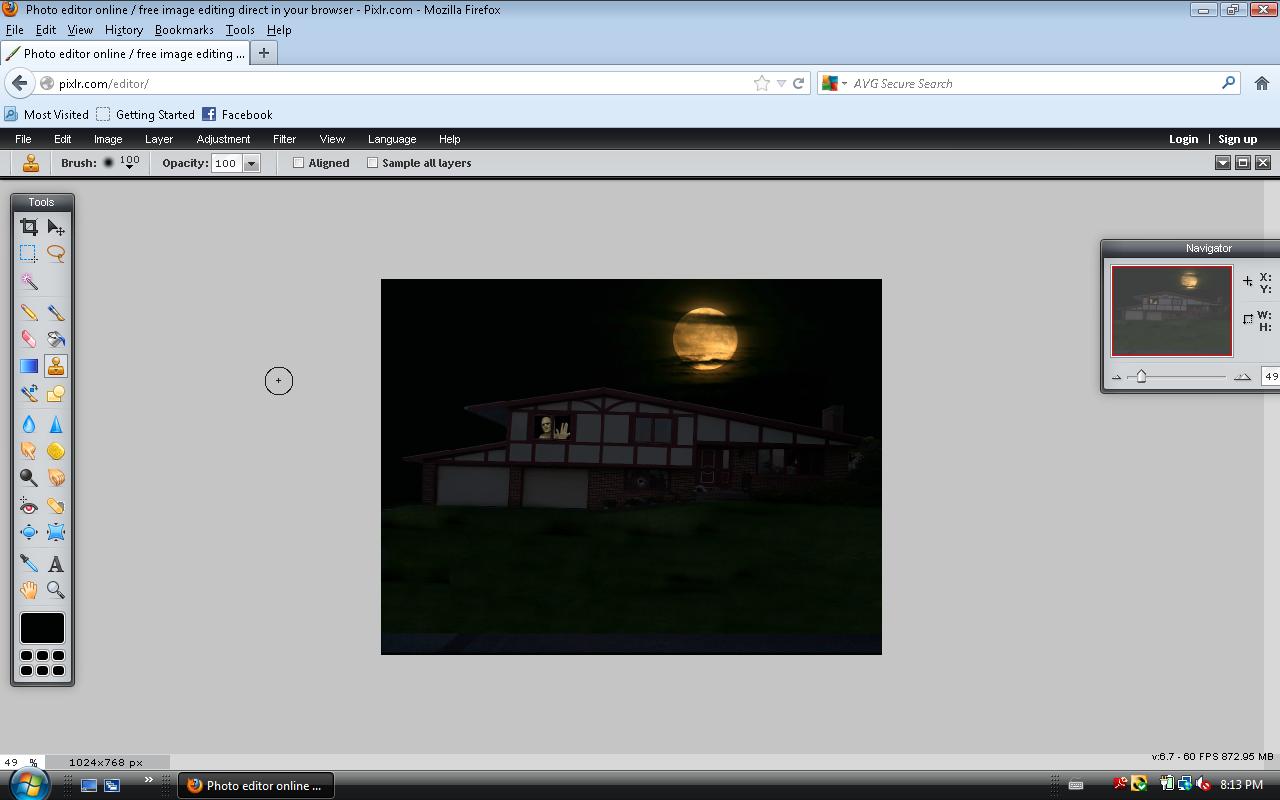Select the Hand pan tool

[29, 591]
